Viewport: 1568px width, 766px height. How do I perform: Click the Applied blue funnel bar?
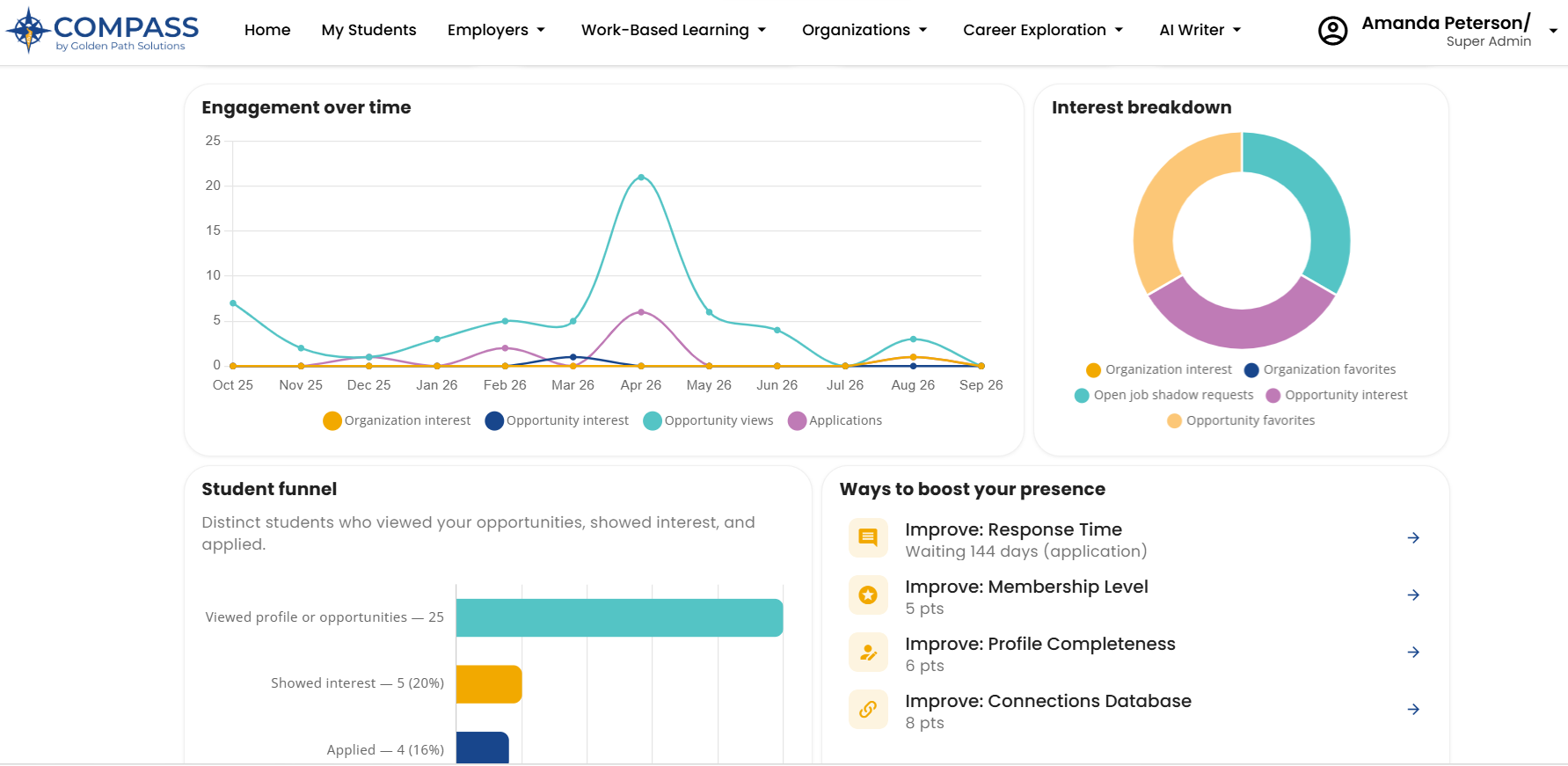tap(483, 748)
